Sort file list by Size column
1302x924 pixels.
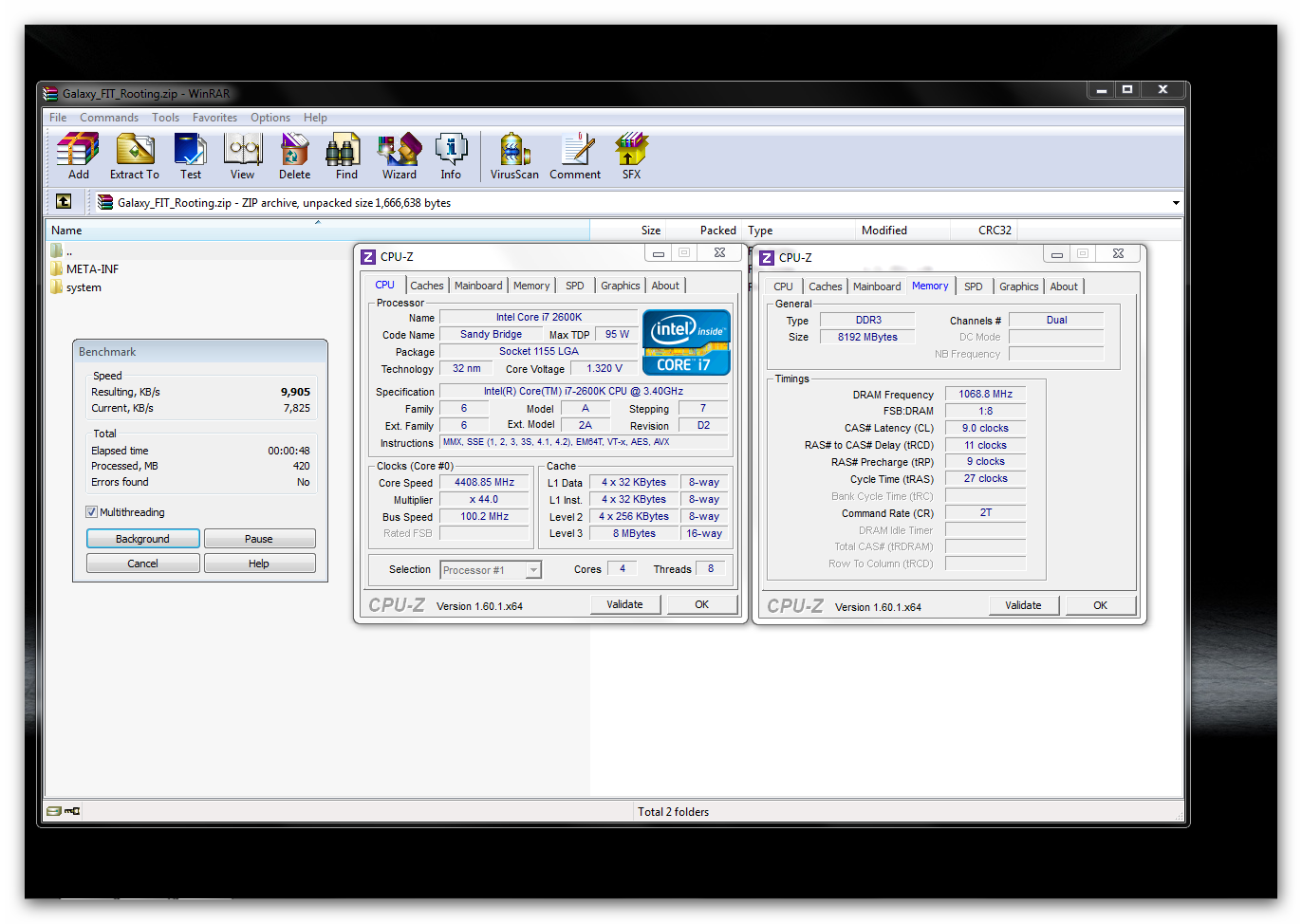click(x=628, y=231)
